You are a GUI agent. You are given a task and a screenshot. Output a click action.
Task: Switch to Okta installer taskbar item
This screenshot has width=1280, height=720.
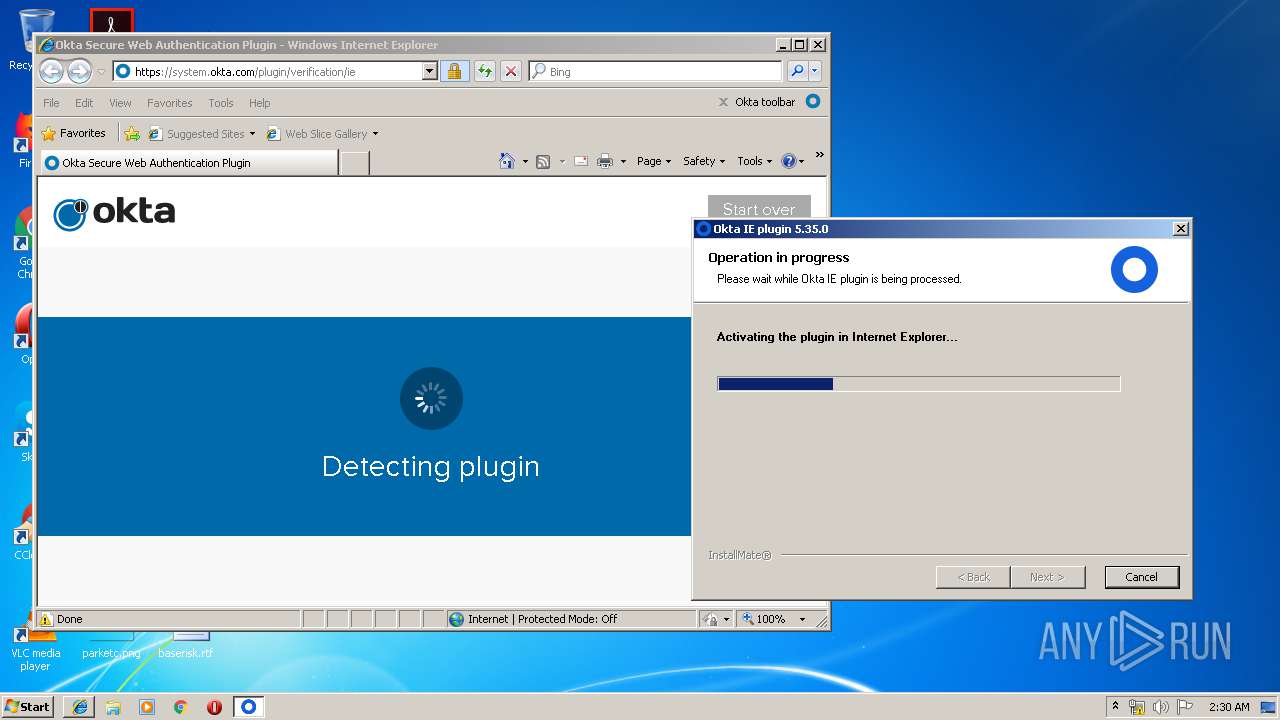[x=249, y=707]
